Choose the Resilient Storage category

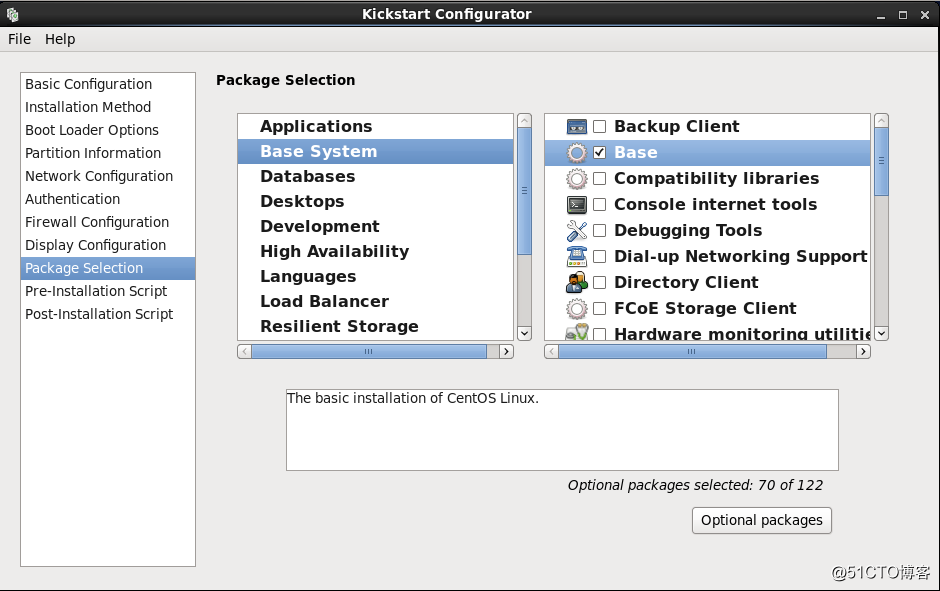375,327
